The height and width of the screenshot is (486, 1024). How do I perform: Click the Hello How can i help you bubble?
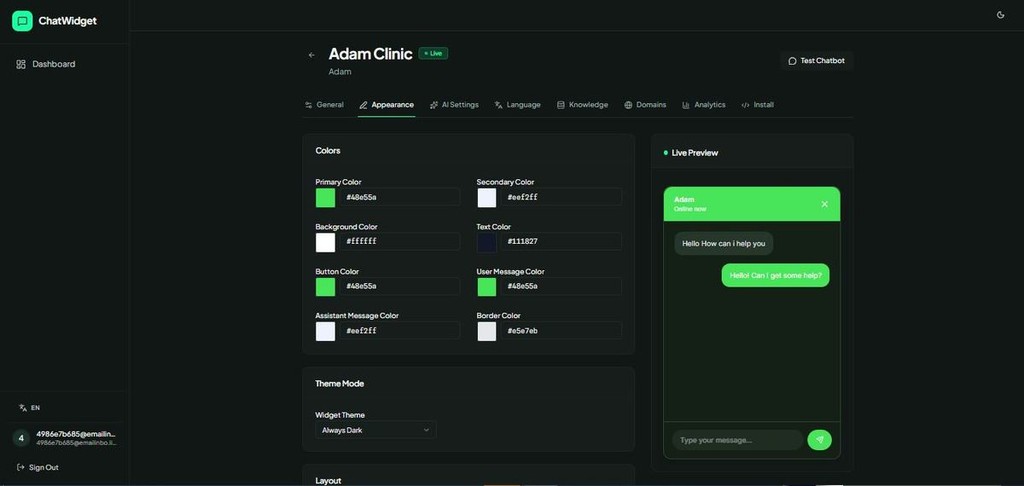(724, 243)
